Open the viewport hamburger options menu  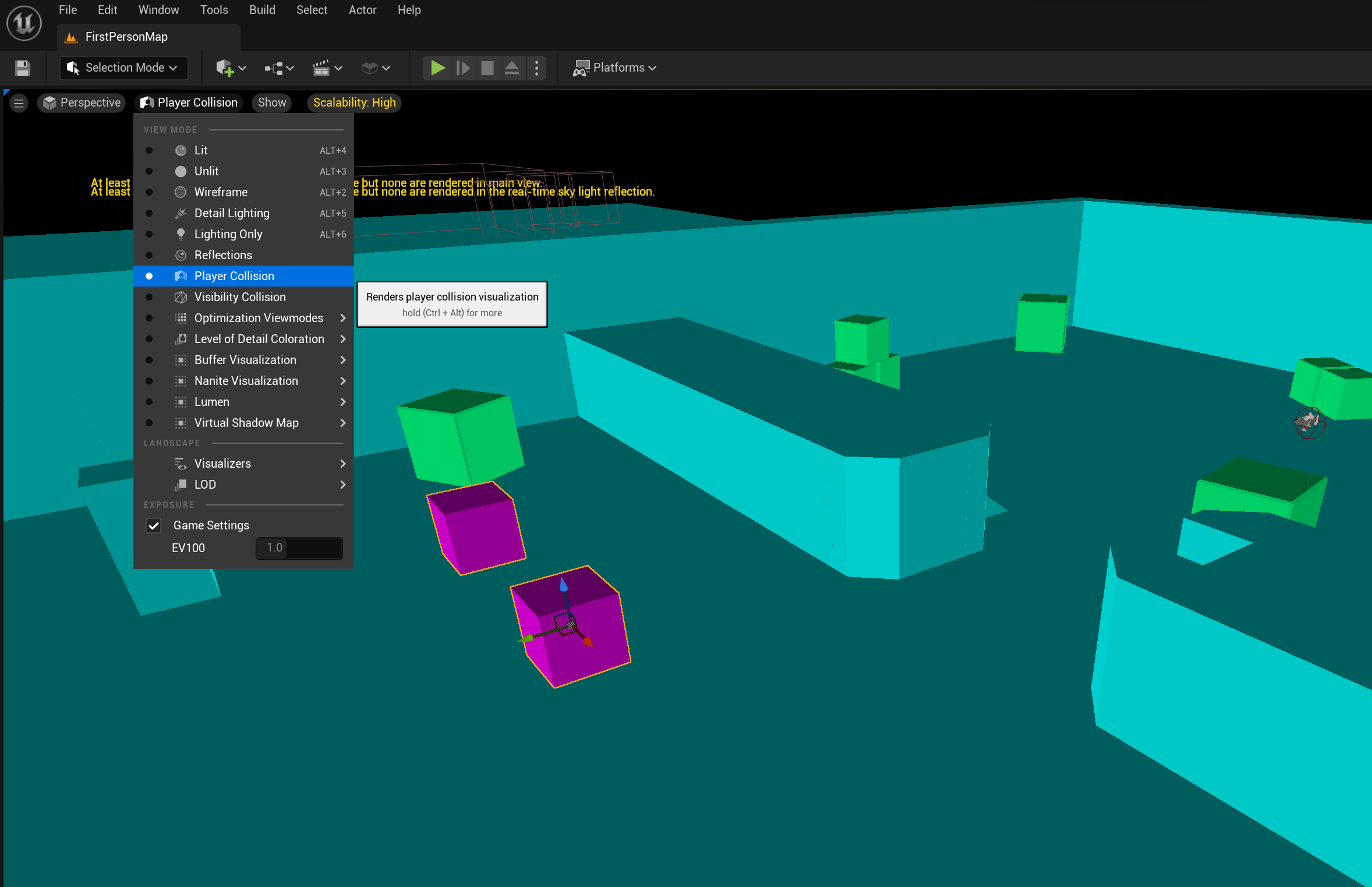(x=19, y=103)
